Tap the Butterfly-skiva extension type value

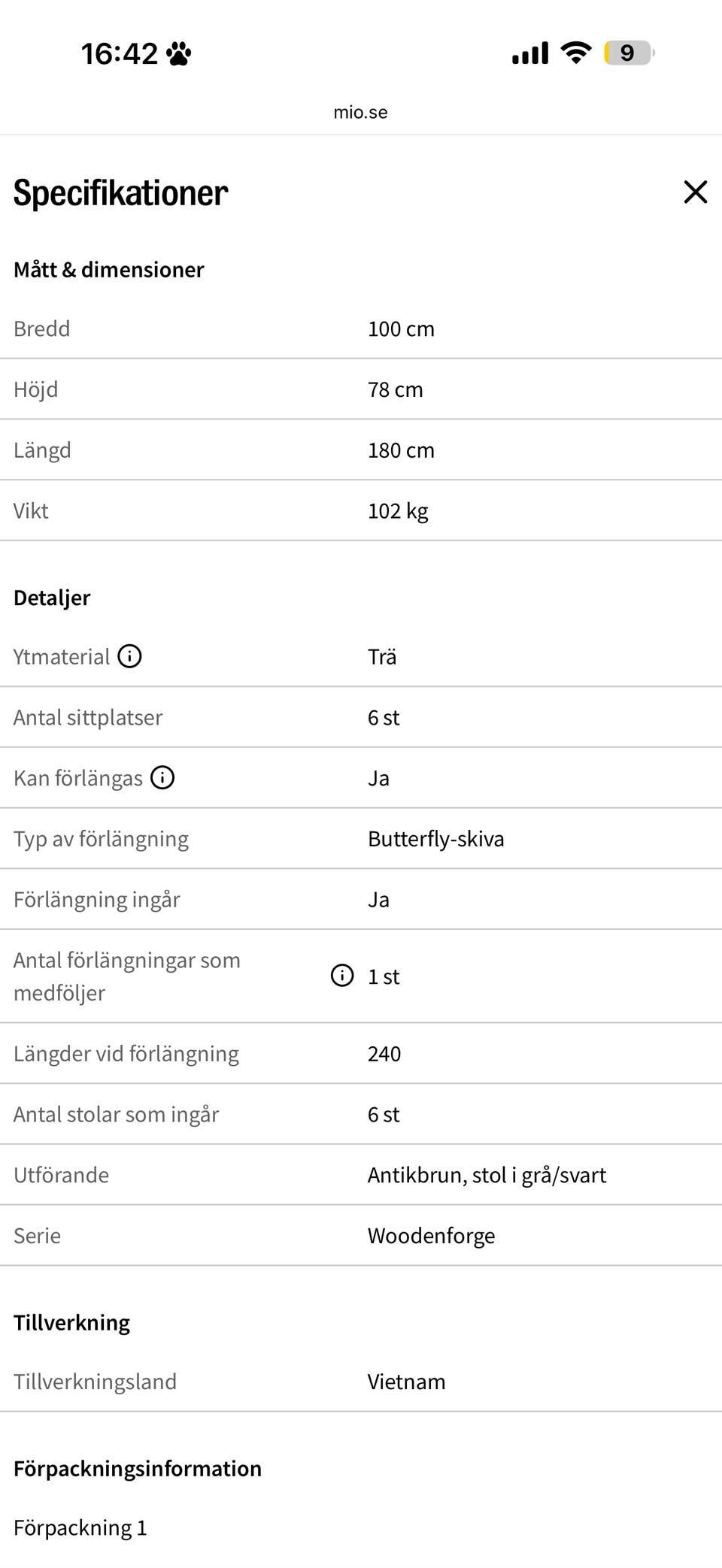coord(435,839)
